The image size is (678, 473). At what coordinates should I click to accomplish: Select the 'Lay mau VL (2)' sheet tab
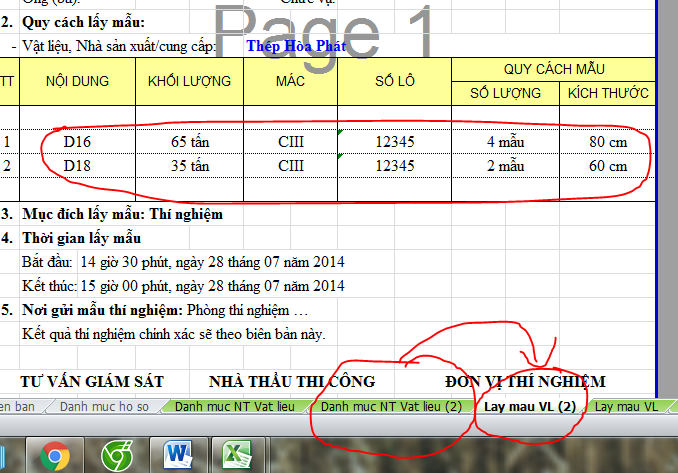tap(530, 407)
